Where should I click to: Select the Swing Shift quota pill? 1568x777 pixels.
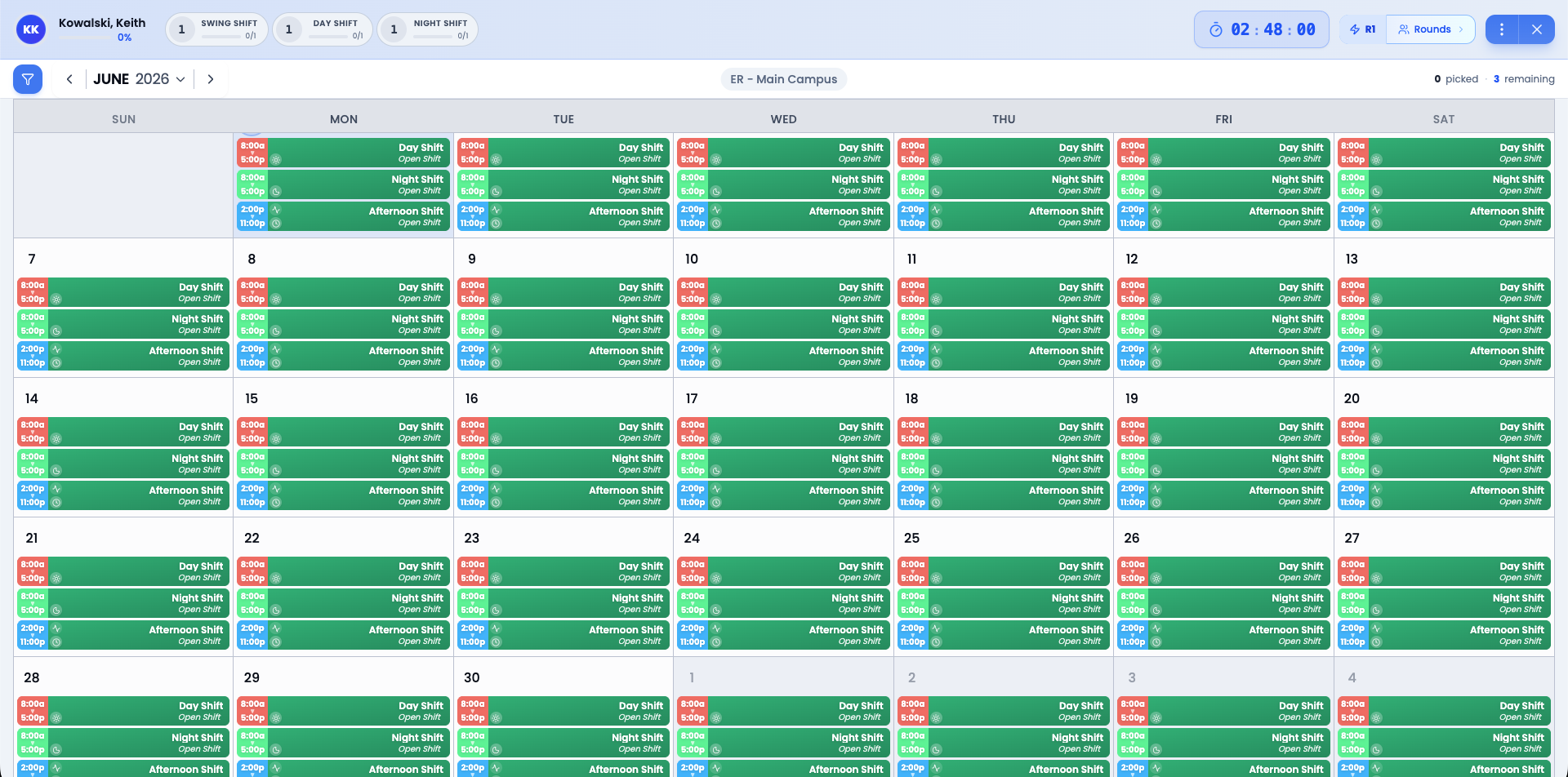(216, 29)
